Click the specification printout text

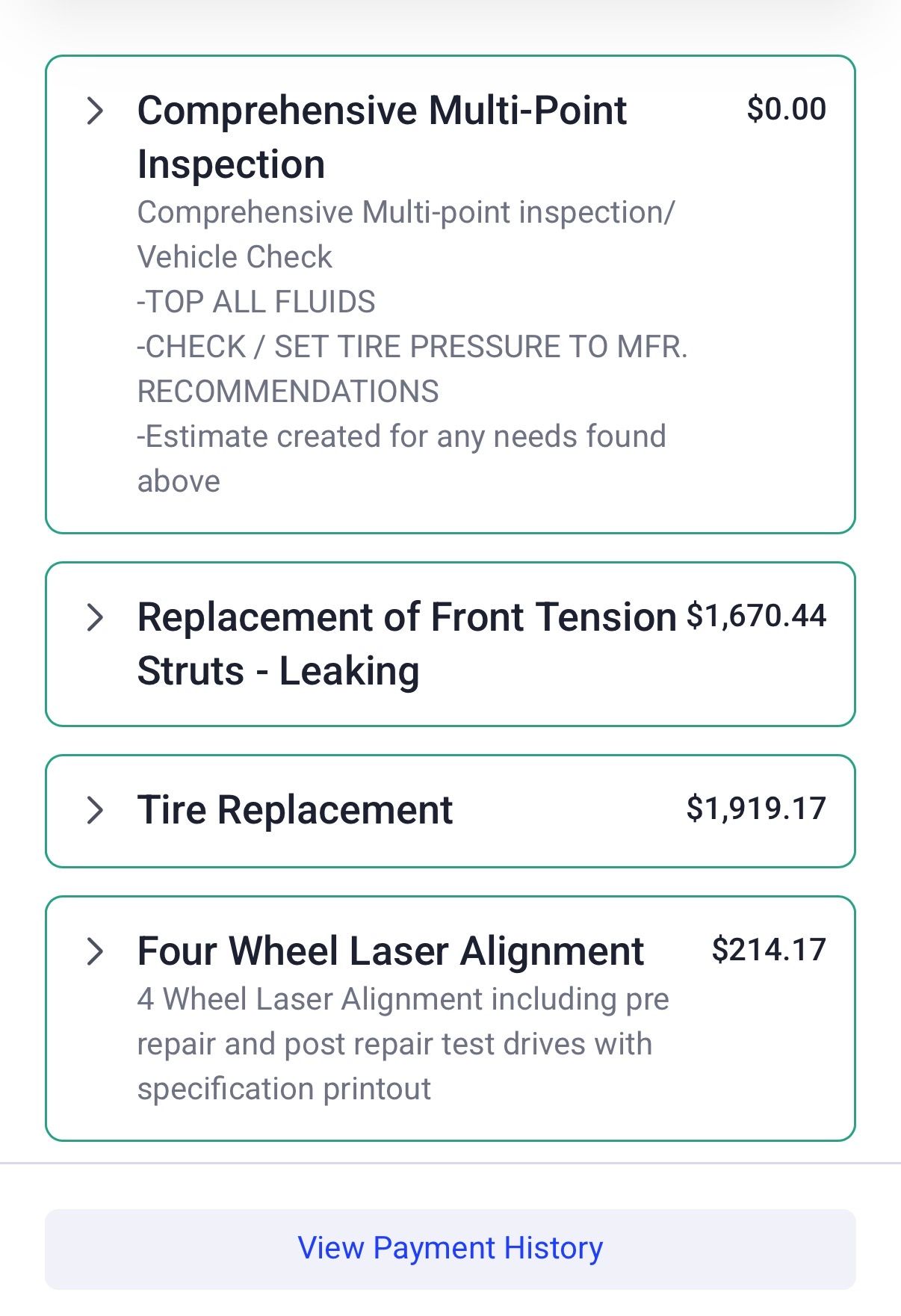click(x=284, y=1089)
